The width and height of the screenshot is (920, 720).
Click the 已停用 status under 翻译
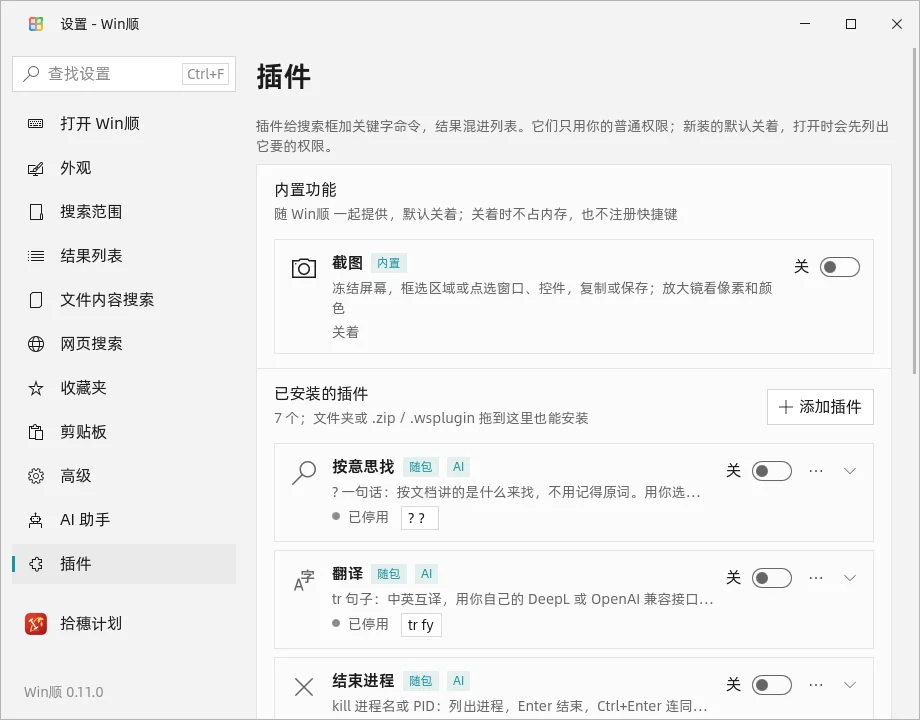(360, 624)
